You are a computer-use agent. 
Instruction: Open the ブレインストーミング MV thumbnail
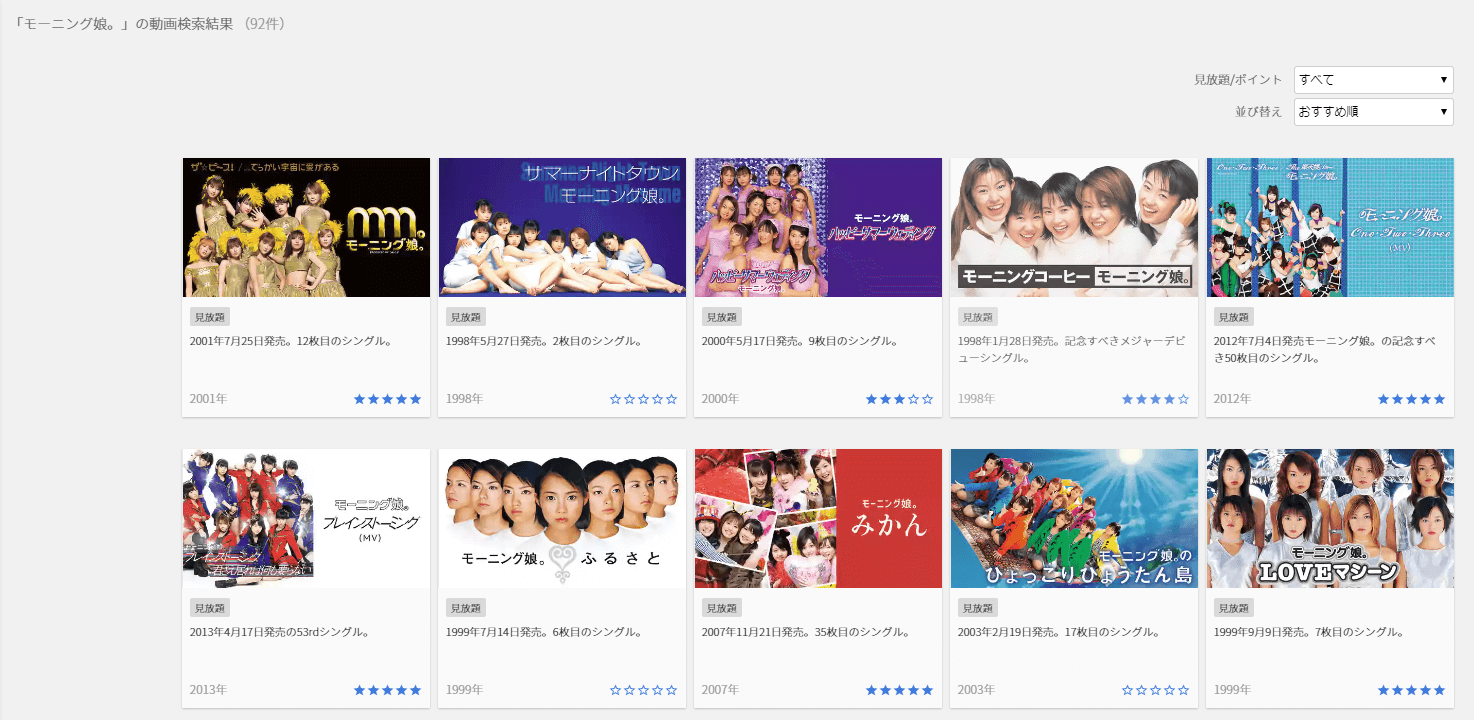[x=306, y=518]
